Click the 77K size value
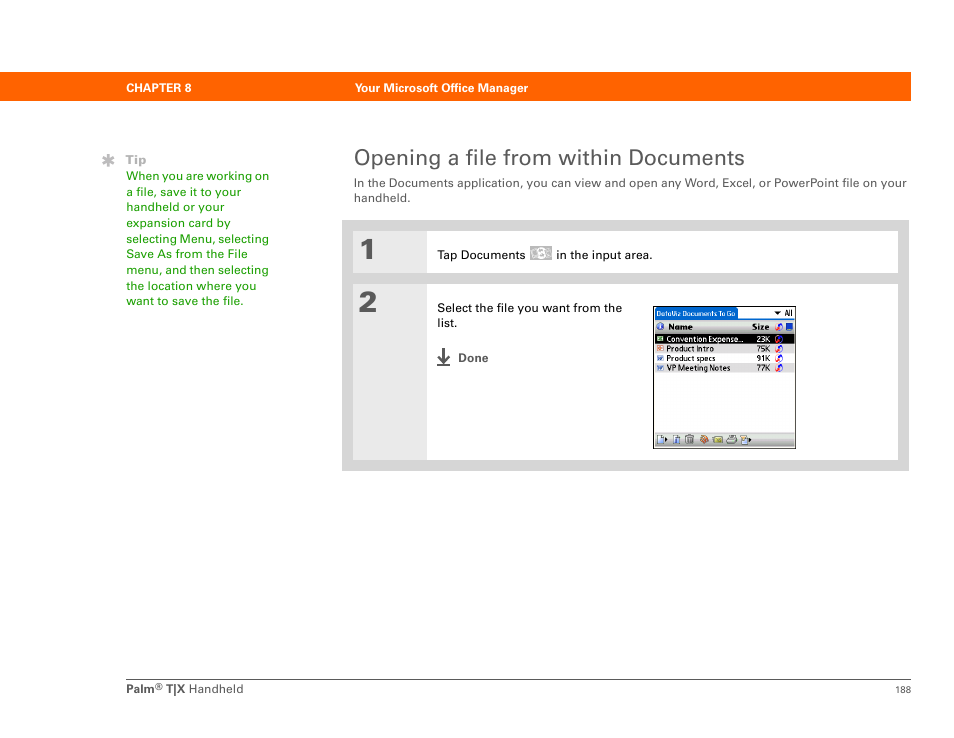 coord(764,368)
